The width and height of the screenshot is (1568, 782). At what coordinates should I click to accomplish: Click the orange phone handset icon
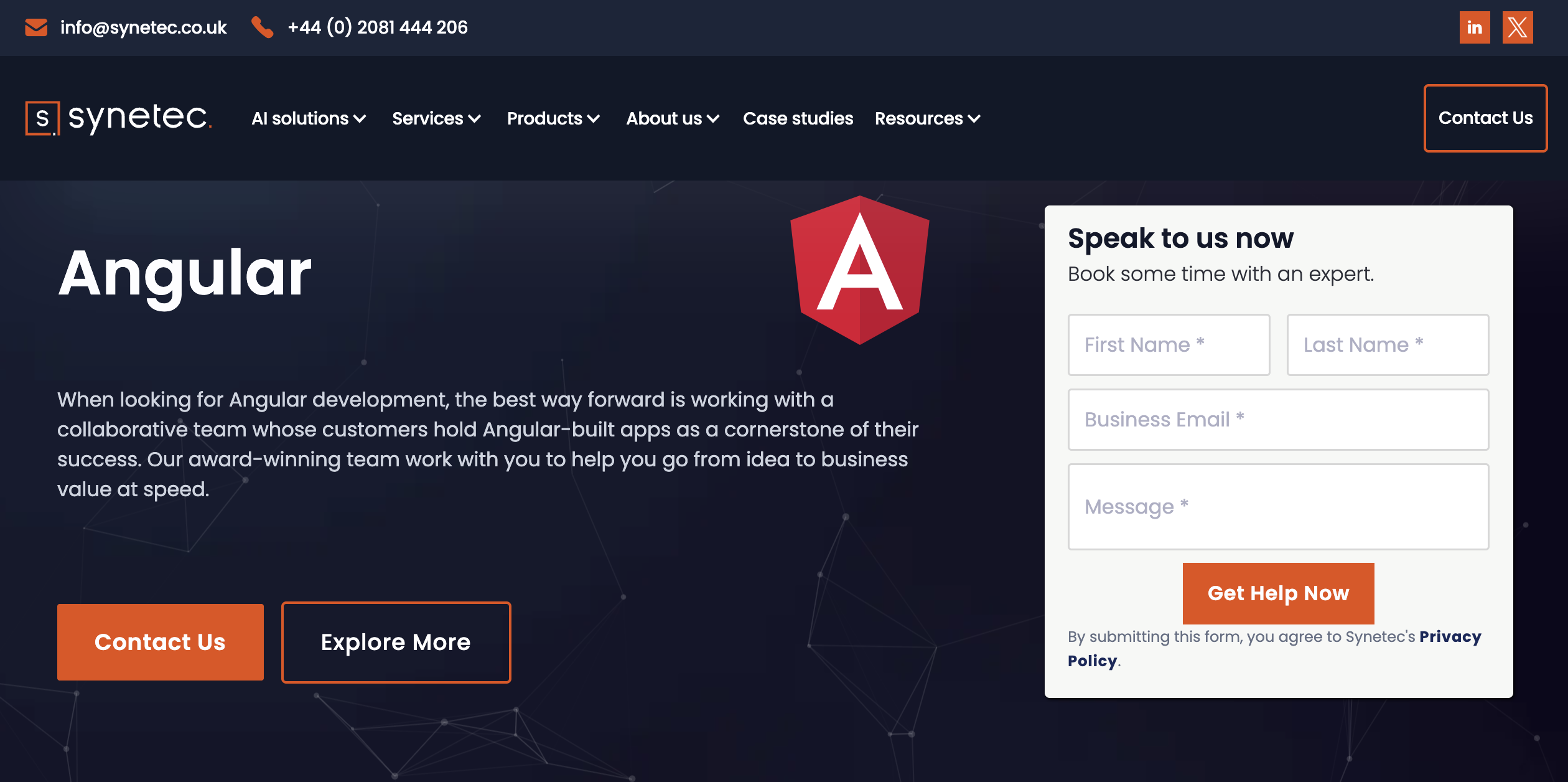point(262,27)
